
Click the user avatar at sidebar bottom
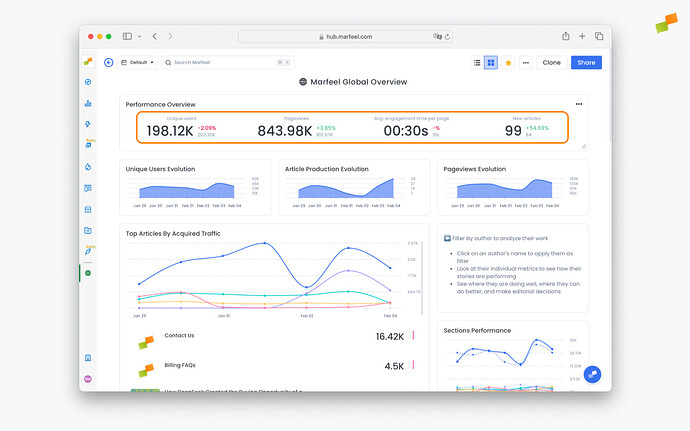pos(88,378)
